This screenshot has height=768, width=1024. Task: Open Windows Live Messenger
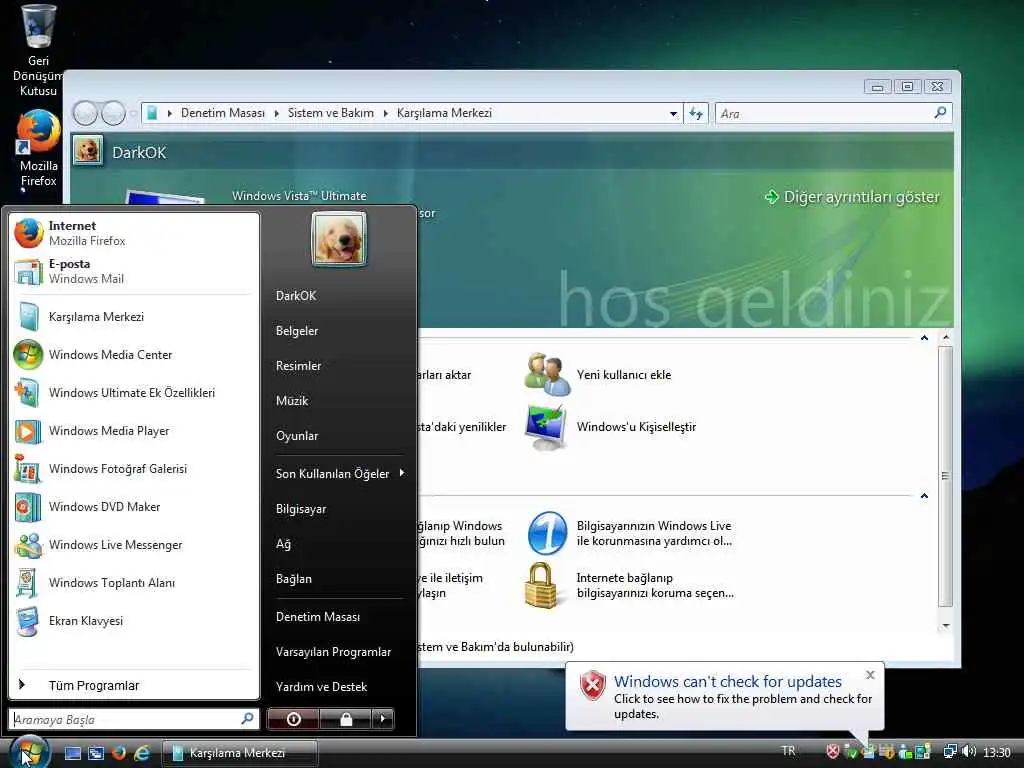coord(134,545)
